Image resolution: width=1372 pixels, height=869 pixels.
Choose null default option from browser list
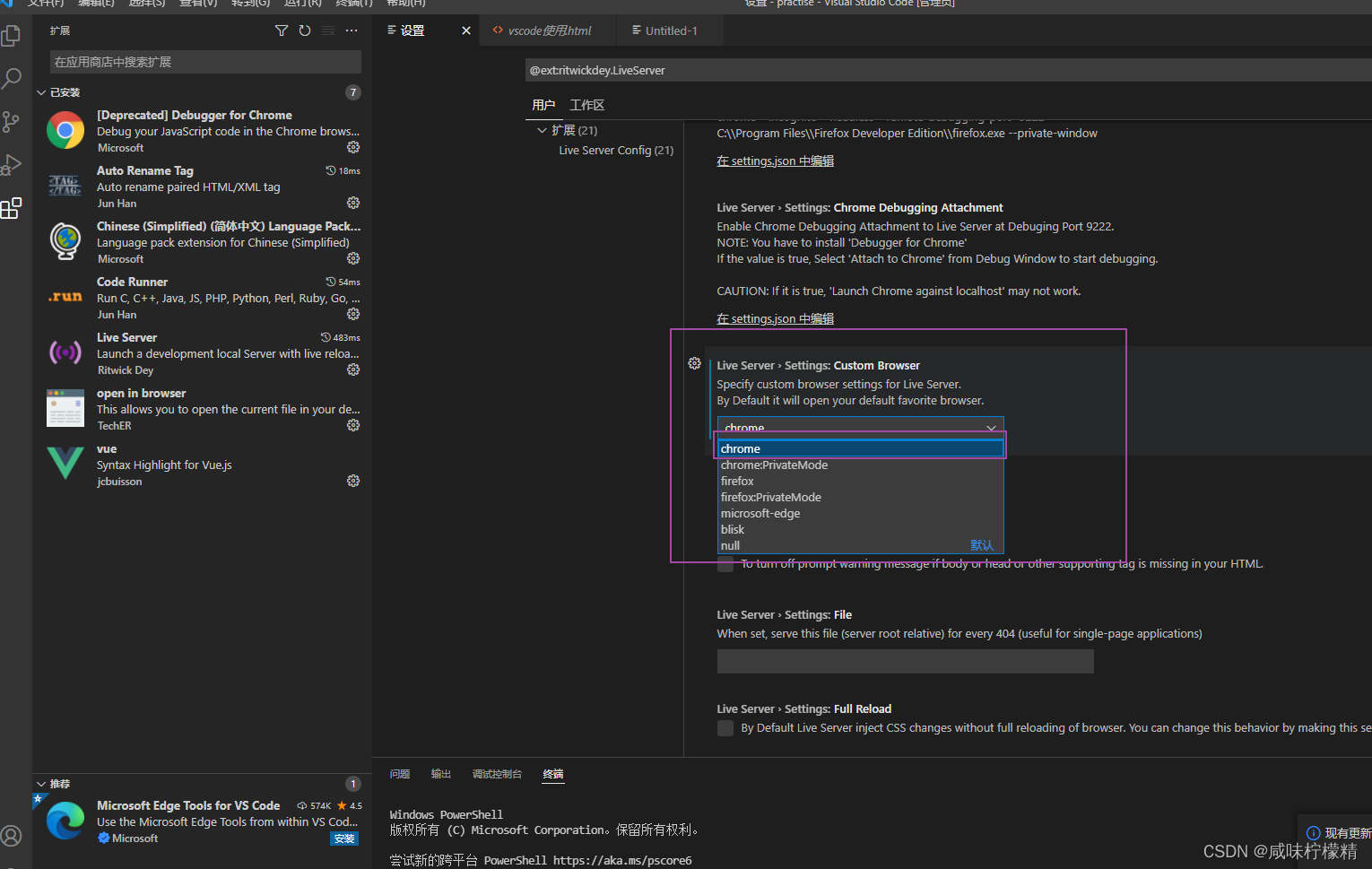coord(861,545)
